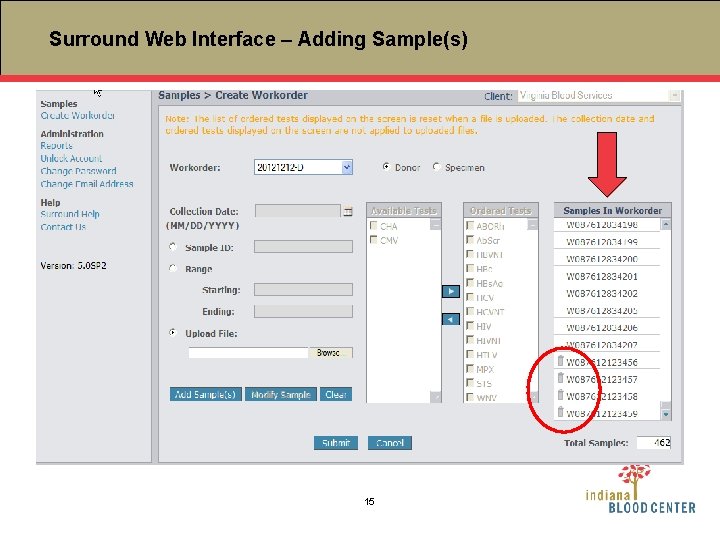Toggle the ABORh ordered test checkbox
Image resolution: width=720 pixels, height=540 pixels.
tap(470, 225)
